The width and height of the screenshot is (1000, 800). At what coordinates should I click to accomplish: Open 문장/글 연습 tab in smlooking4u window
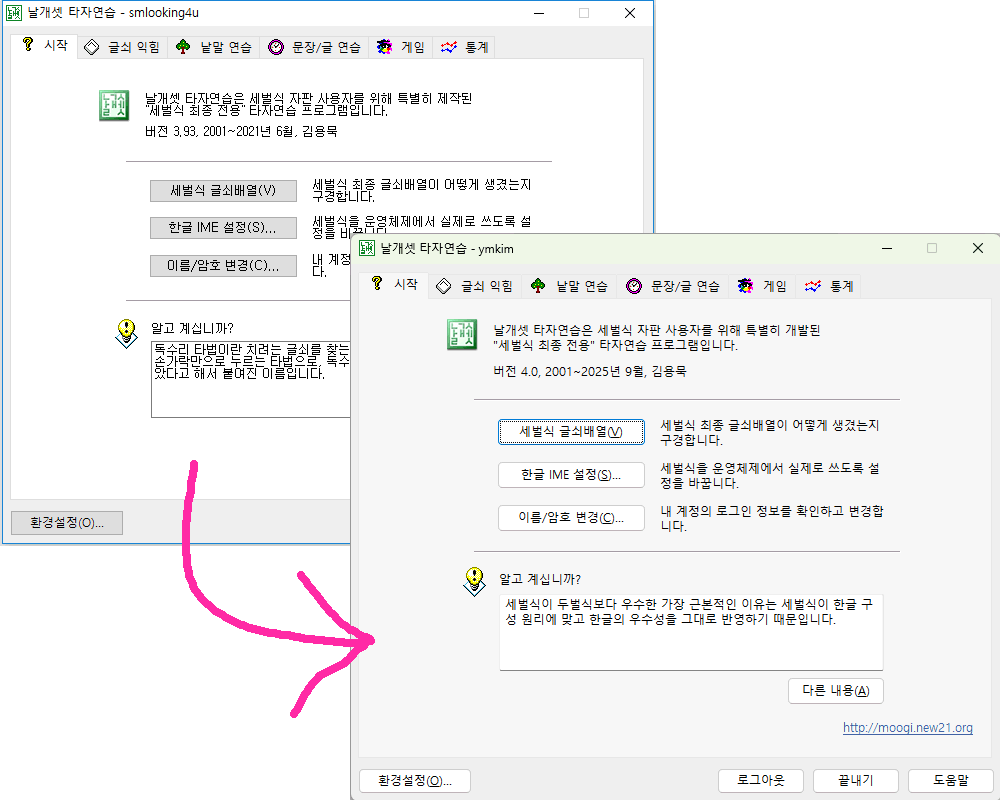click(314, 47)
